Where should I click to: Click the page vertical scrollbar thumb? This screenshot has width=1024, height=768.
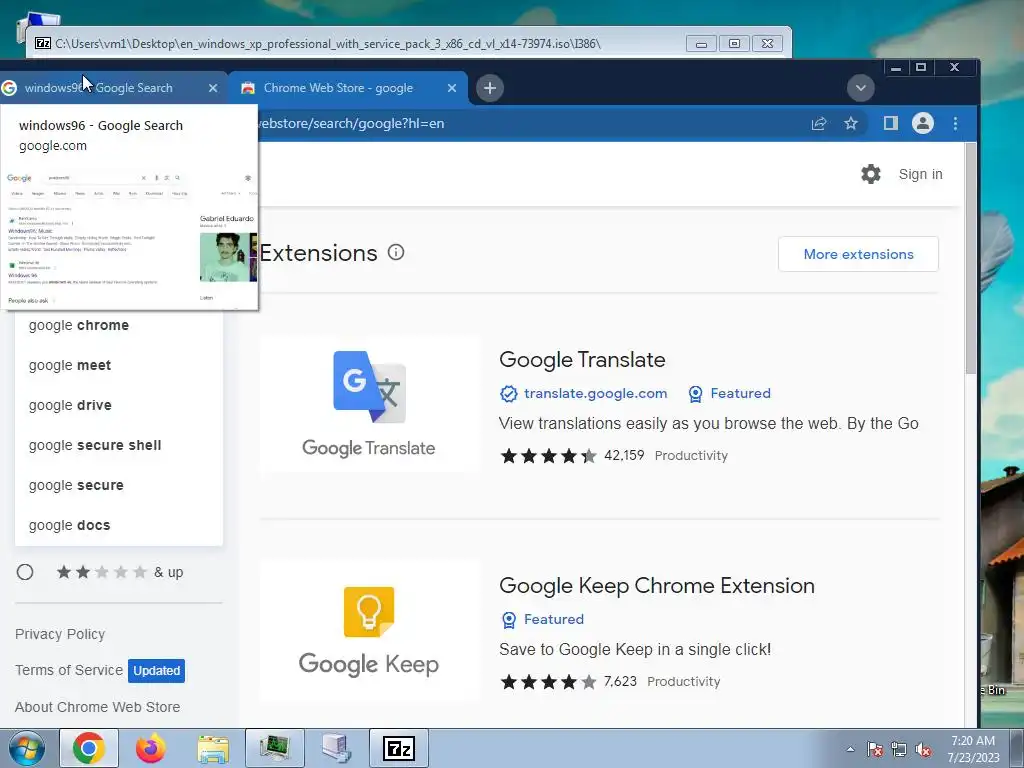pyautogui.click(x=971, y=258)
